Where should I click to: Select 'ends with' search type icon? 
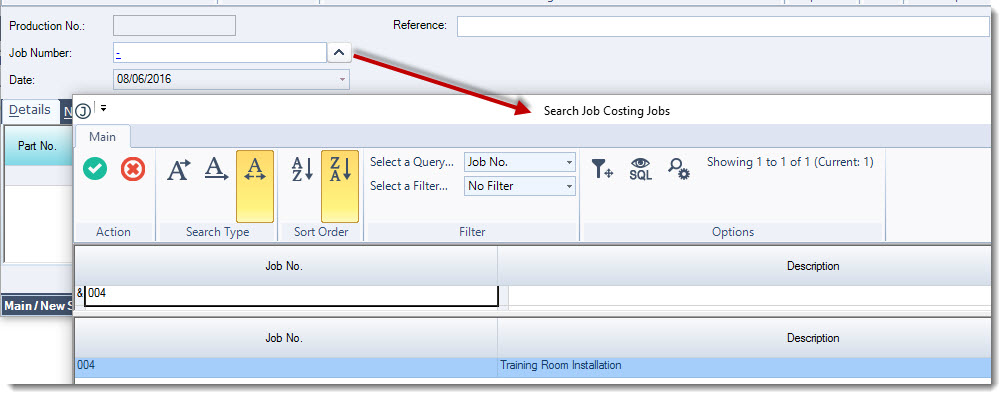coord(217,169)
